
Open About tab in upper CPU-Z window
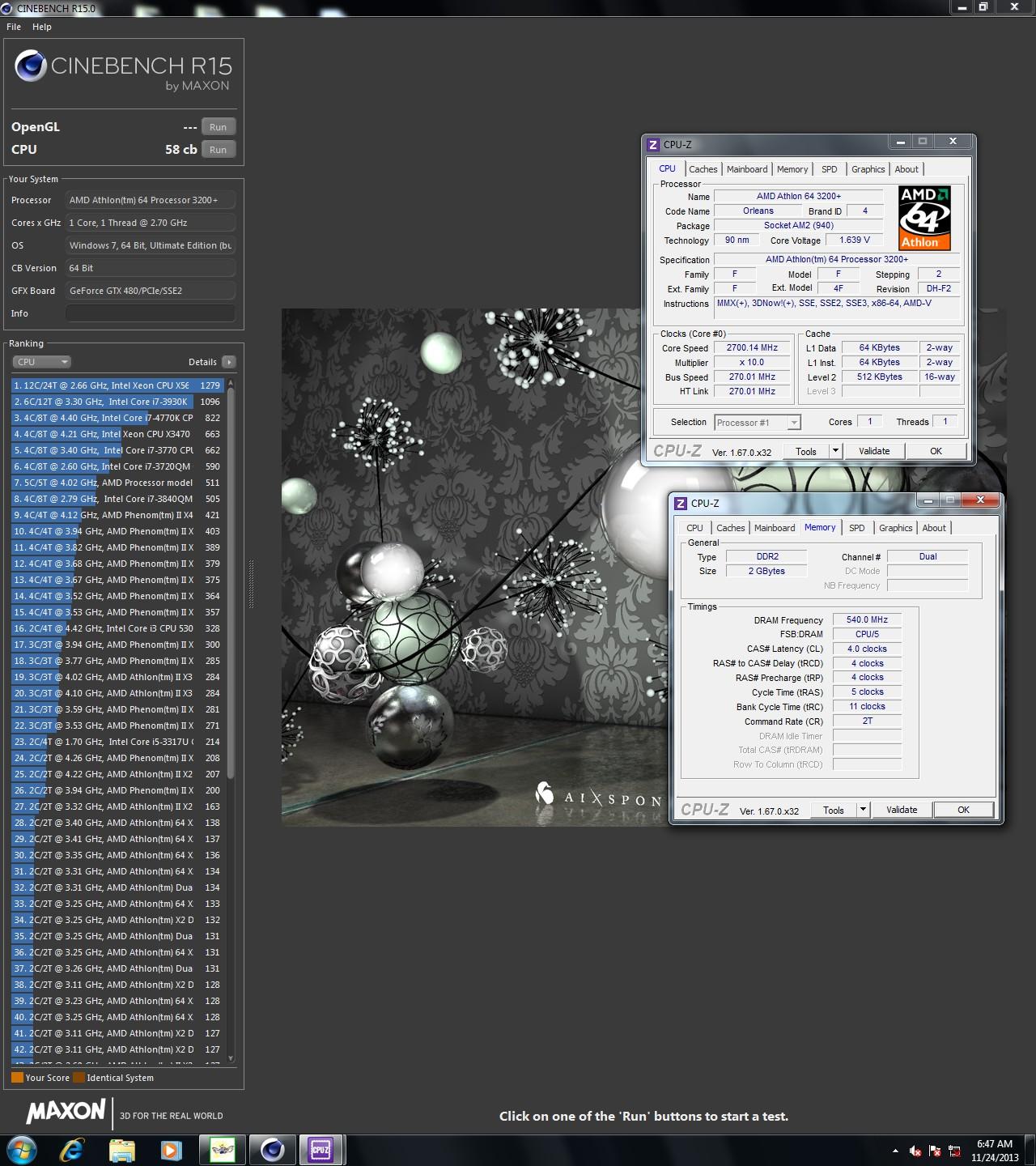(x=906, y=169)
